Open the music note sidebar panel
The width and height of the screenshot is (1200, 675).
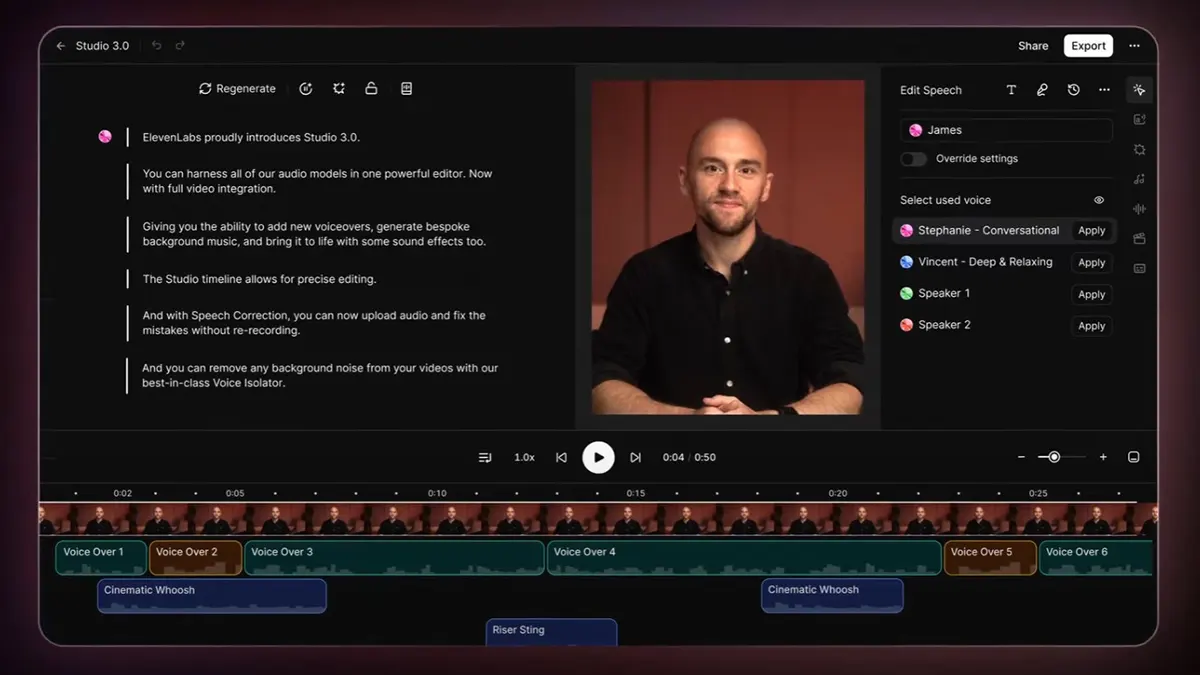[1139, 179]
